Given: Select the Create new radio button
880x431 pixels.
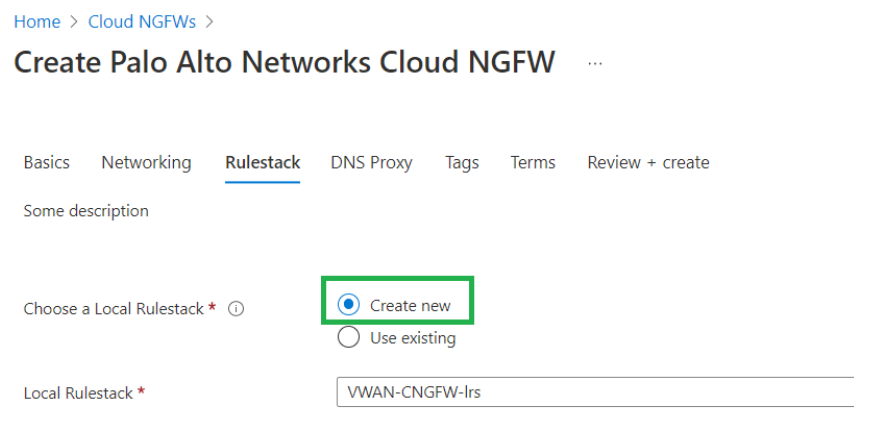Looking at the screenshot, I should point(349,305).
